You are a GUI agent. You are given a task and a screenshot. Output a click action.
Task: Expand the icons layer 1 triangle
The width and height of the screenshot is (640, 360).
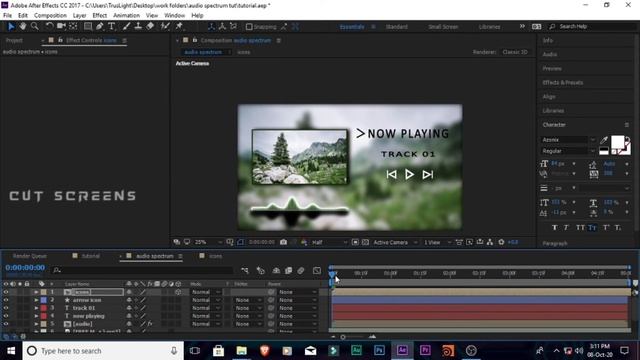click(36, 292)
